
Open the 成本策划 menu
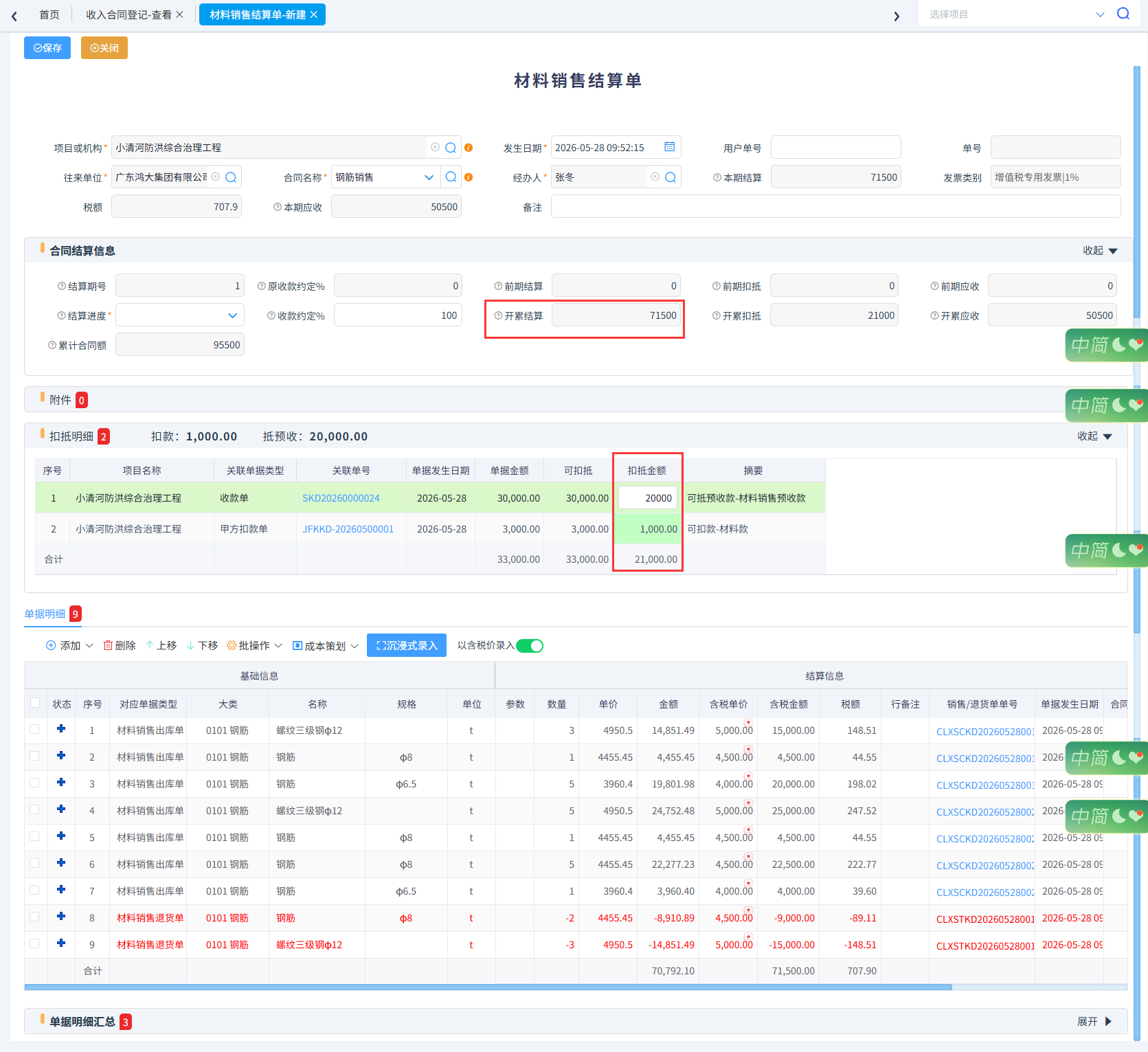325,646
